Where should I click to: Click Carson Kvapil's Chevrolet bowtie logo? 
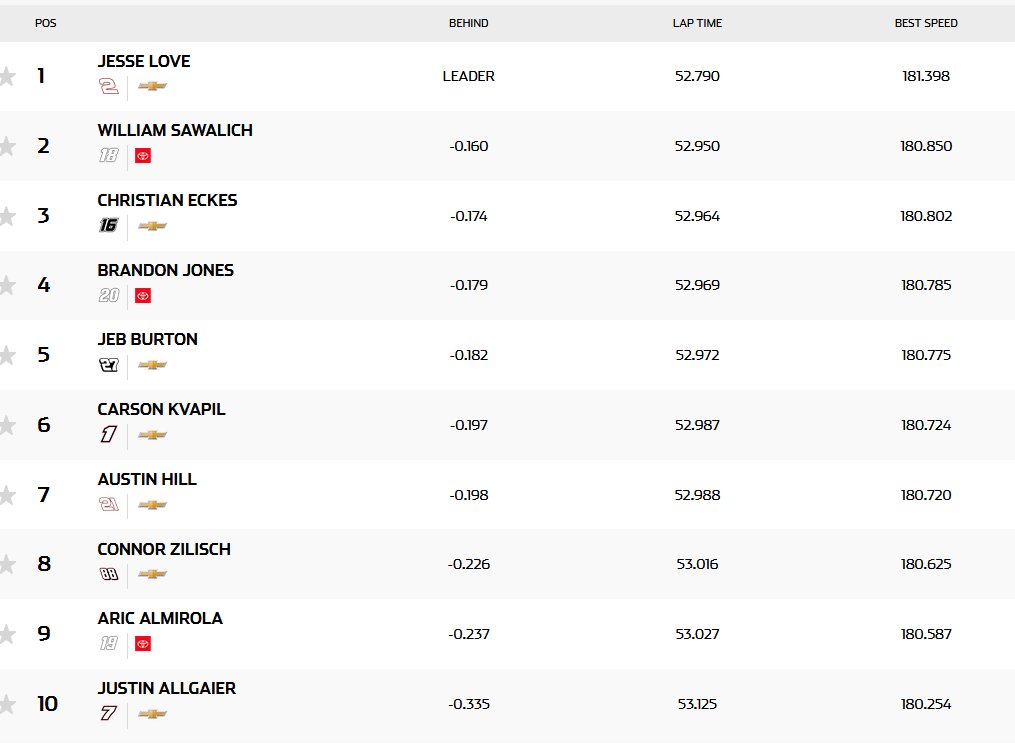click(152, 435)
